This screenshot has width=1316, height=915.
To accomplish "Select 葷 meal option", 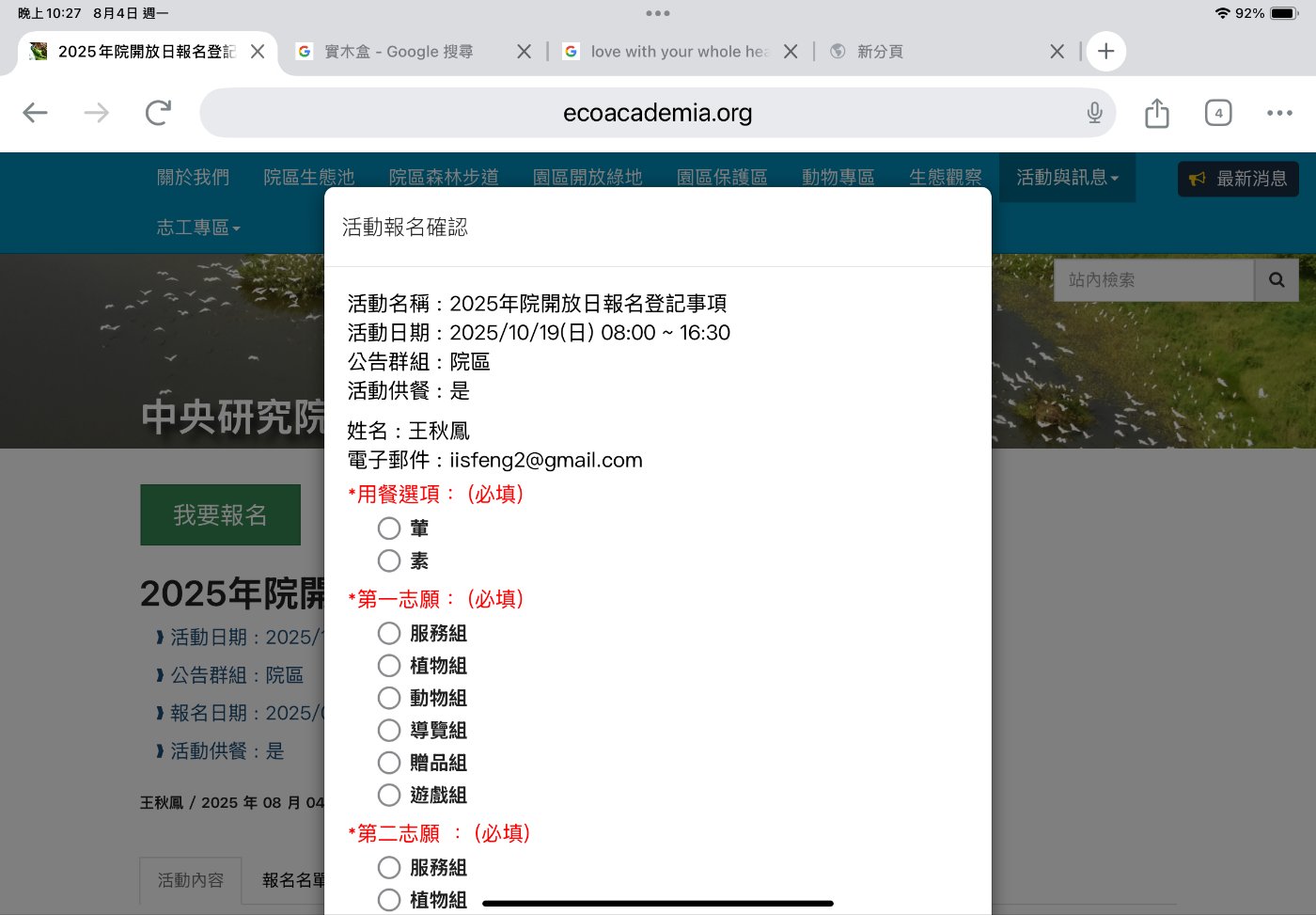I will point(389,528).
